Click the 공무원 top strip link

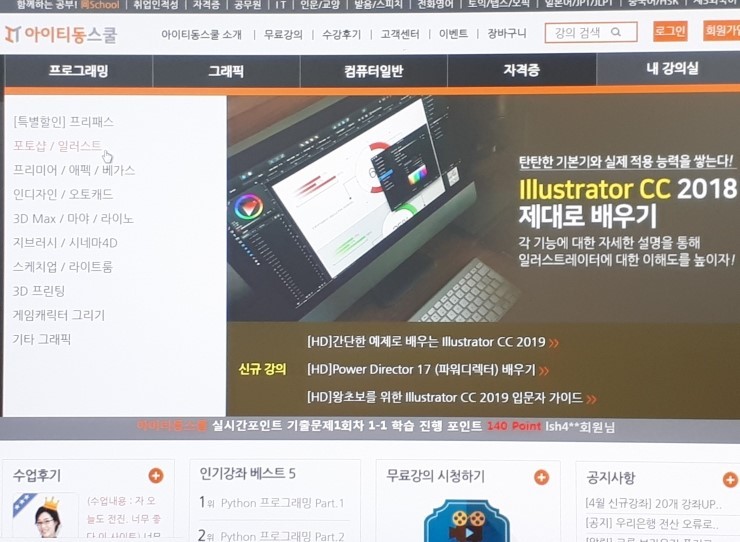coord(248,5)
